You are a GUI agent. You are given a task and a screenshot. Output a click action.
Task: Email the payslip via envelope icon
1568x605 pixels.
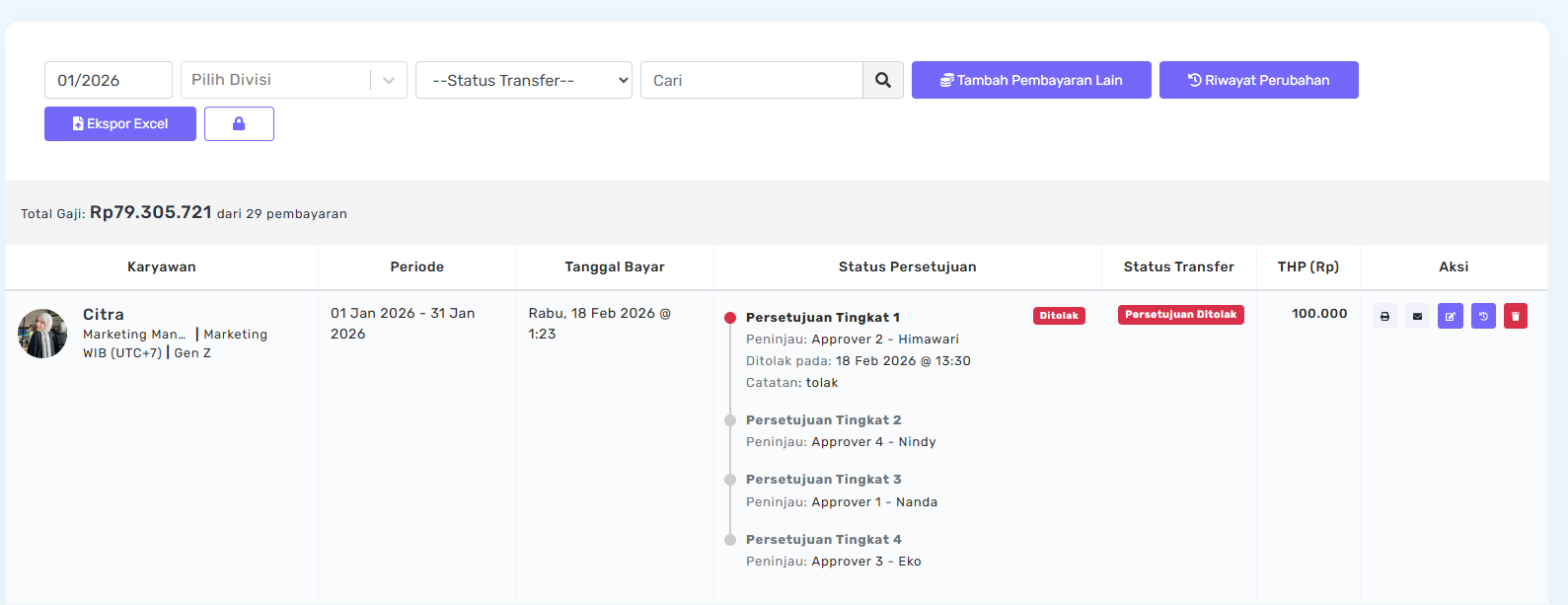(x=1417, y=317)
